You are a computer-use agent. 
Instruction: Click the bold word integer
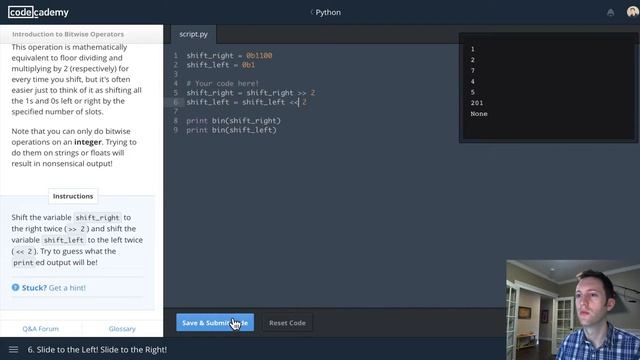88,142
